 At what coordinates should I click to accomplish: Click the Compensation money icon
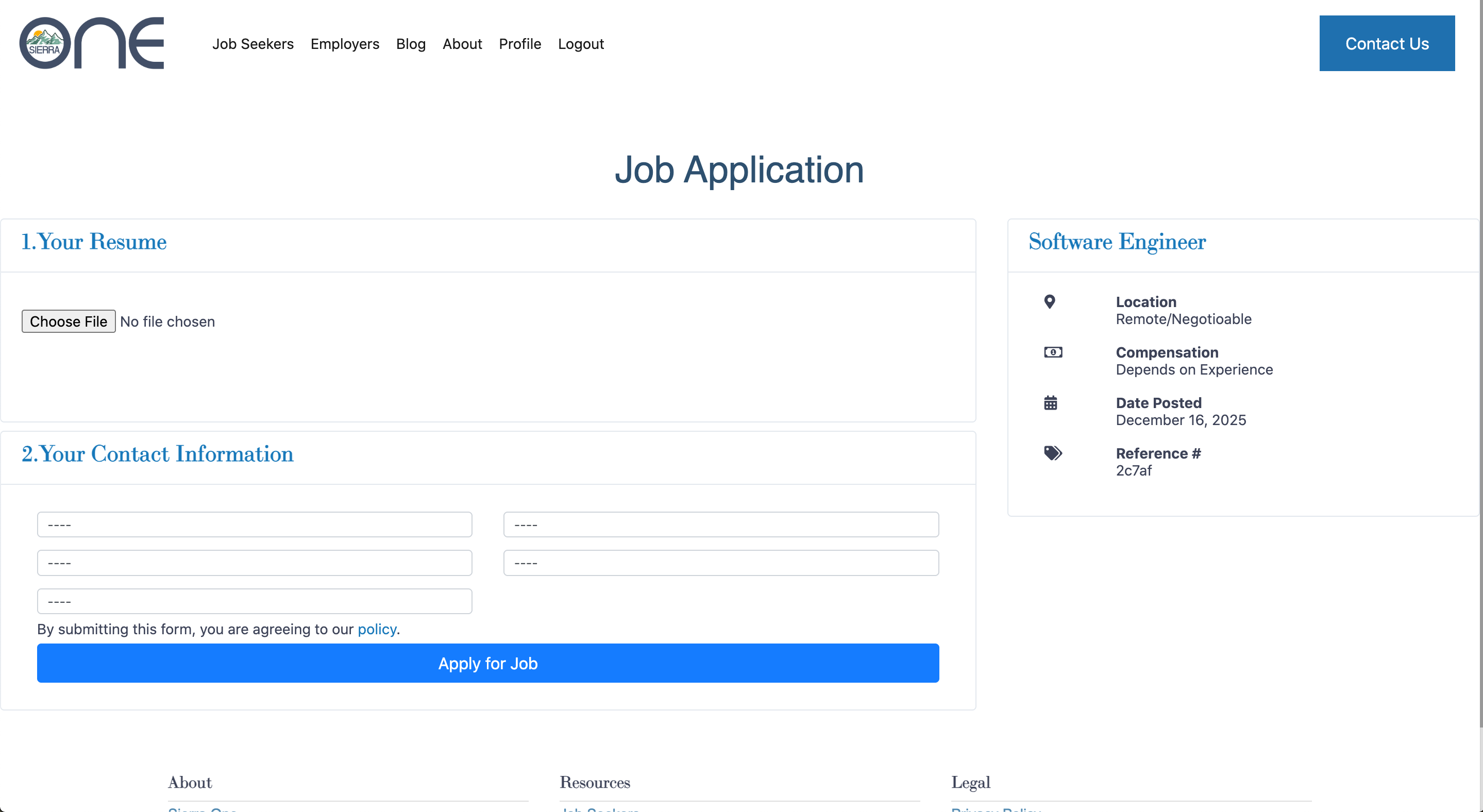click(x=1053, y=352)
